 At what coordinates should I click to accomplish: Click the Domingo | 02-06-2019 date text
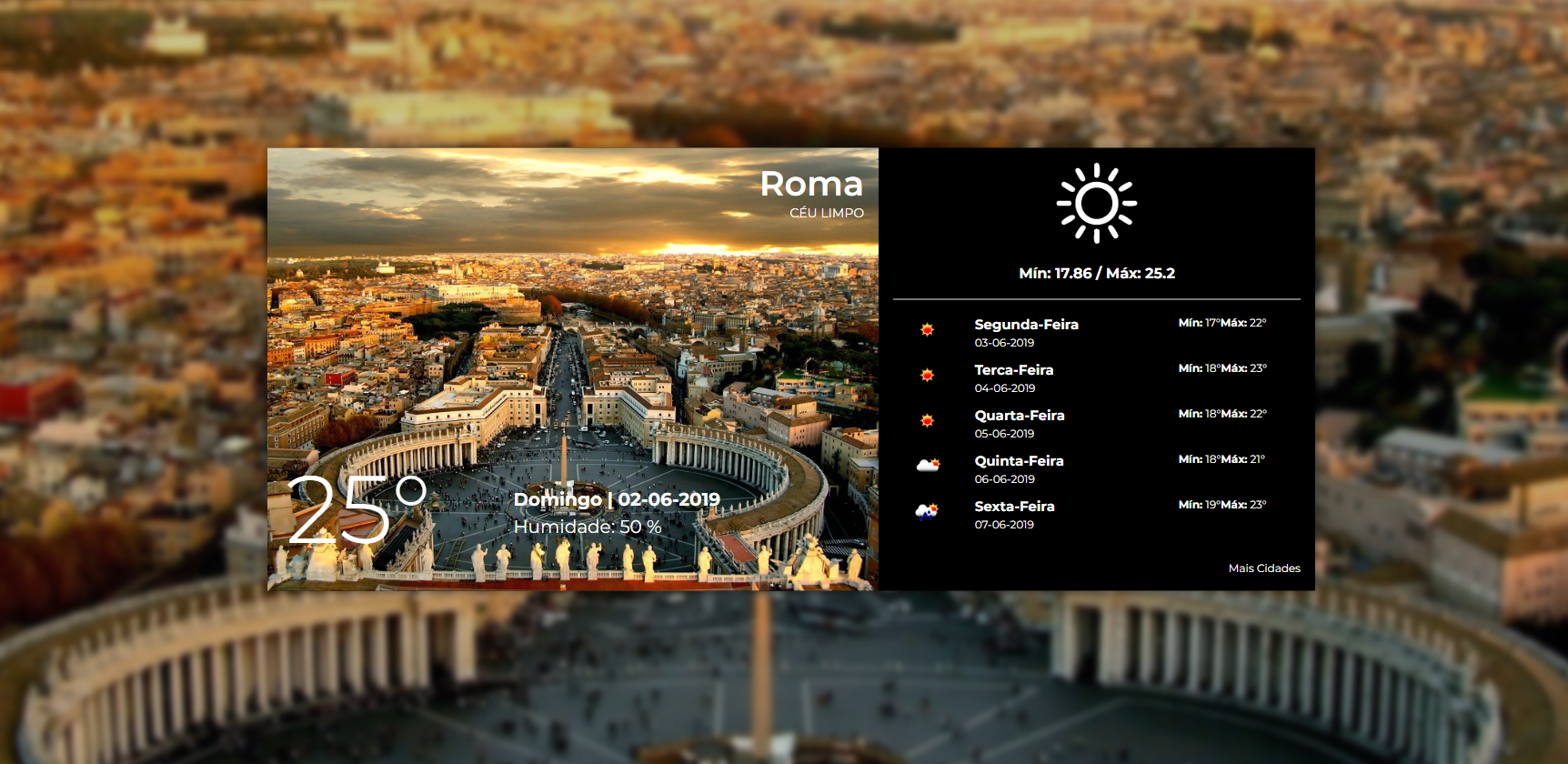(617, 499)
